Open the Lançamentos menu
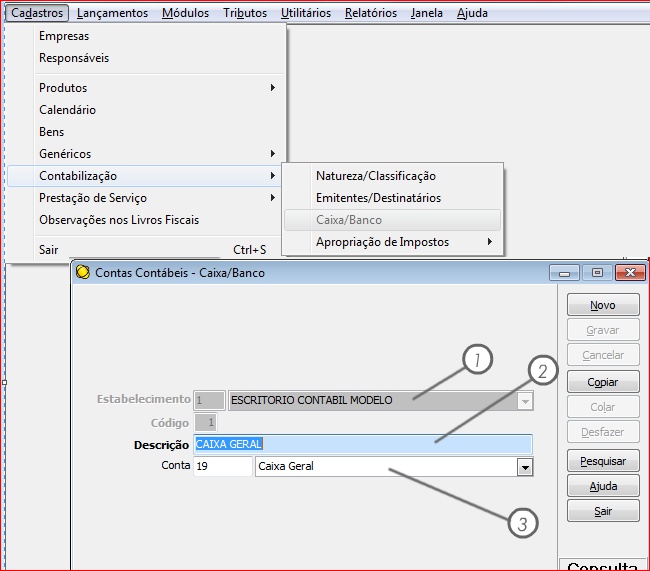This screenshot has height=571, width=650. point(112,13)
